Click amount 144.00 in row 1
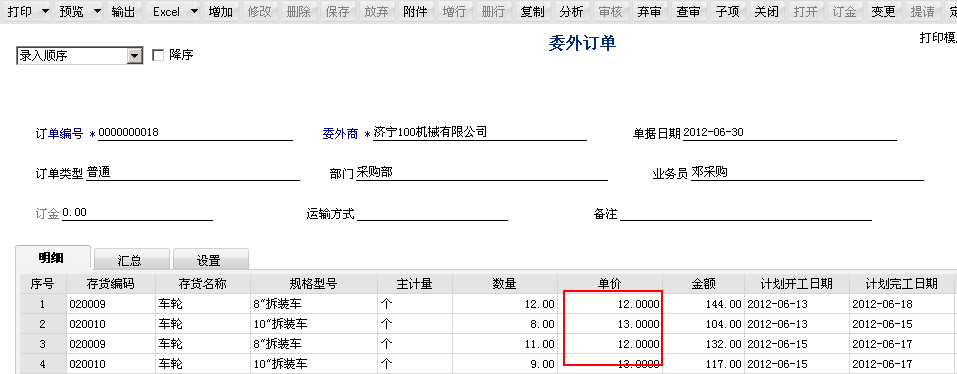957x374 pixels. [704, 304]
